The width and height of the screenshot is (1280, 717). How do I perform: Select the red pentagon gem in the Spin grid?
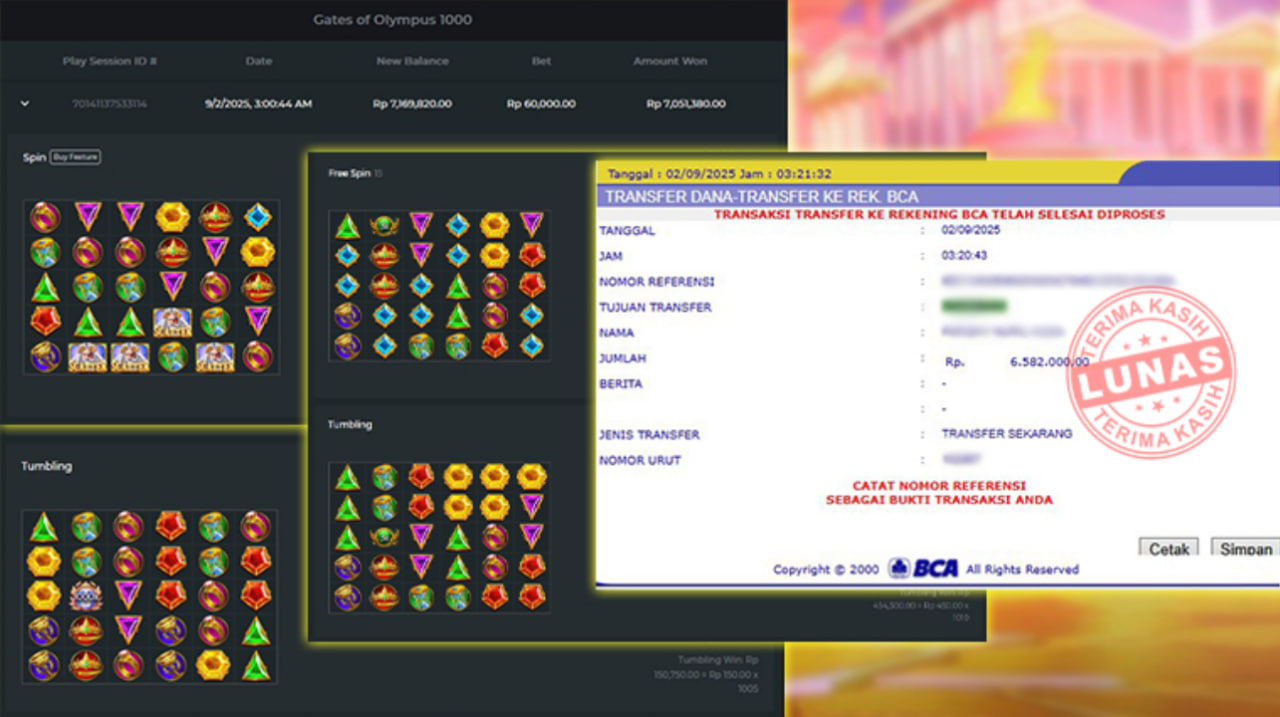coord(44,321)
